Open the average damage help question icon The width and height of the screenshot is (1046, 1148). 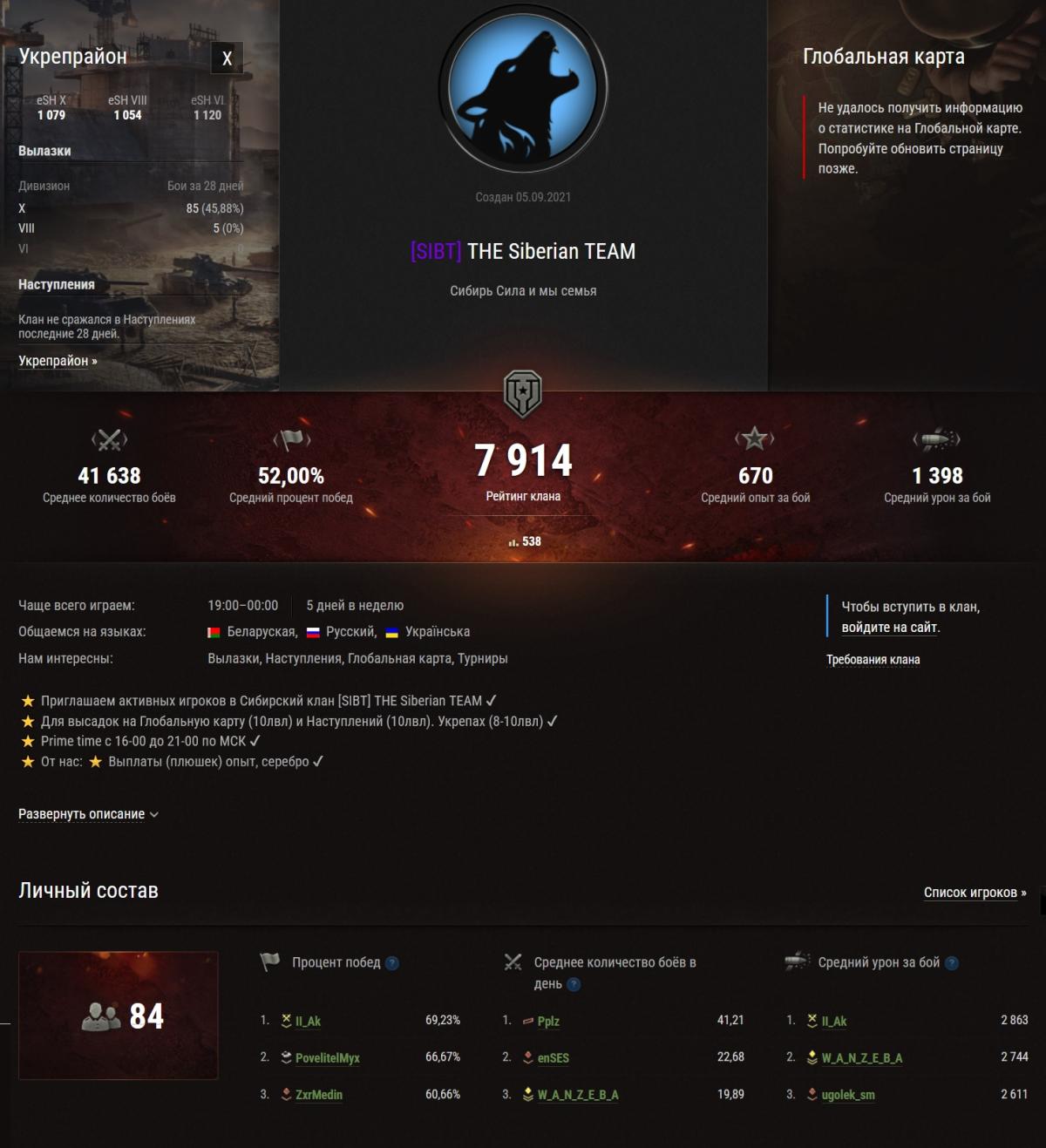coord(952,963)
